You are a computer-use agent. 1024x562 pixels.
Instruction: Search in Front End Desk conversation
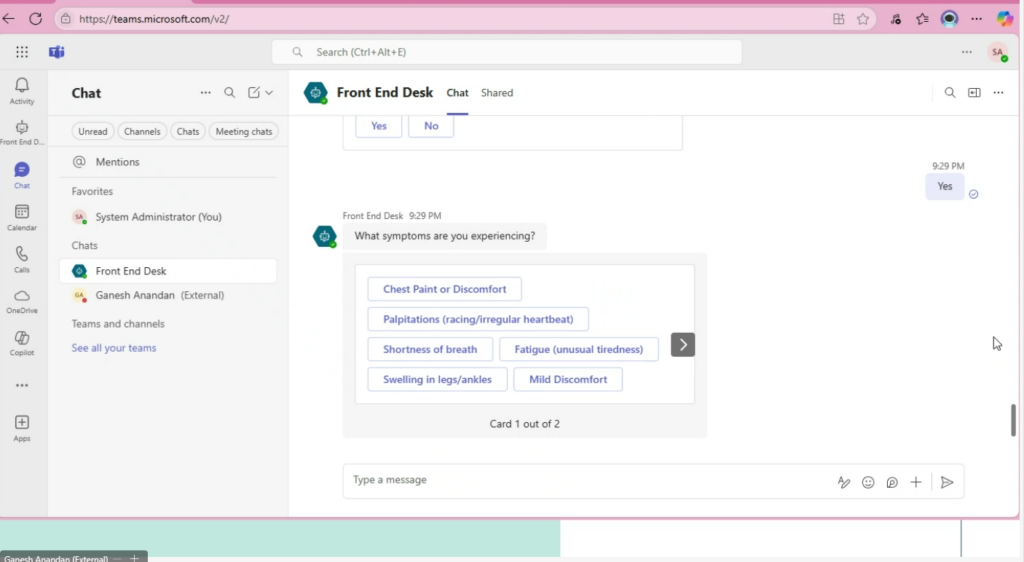pos(950,93)
